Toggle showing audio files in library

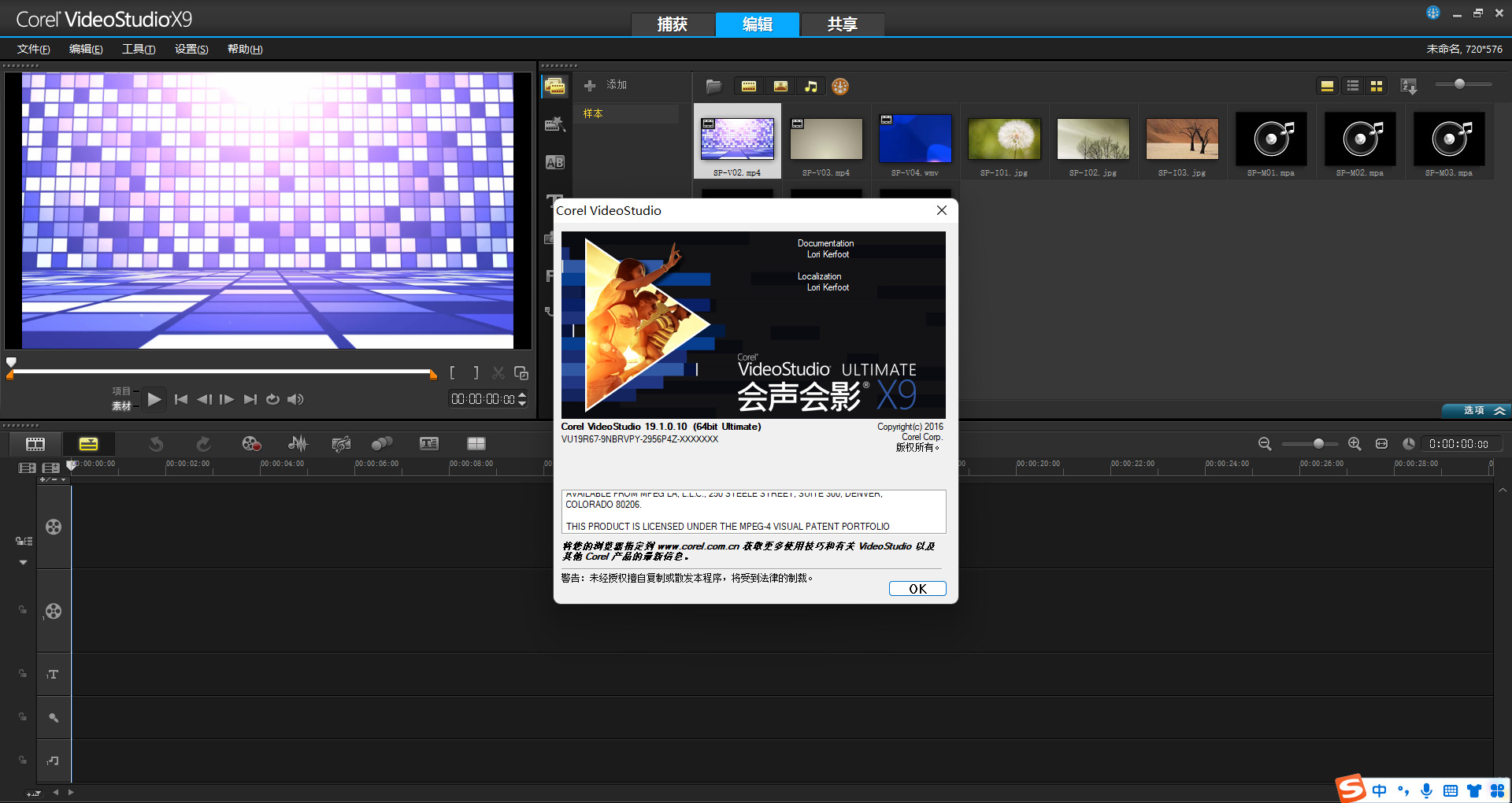tap(811, 86)
